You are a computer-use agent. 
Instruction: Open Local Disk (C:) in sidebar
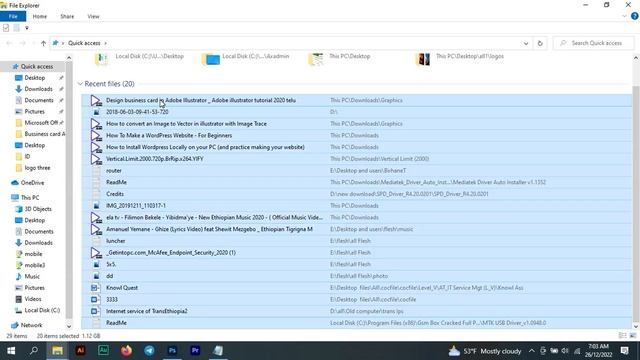click(42, 310)
